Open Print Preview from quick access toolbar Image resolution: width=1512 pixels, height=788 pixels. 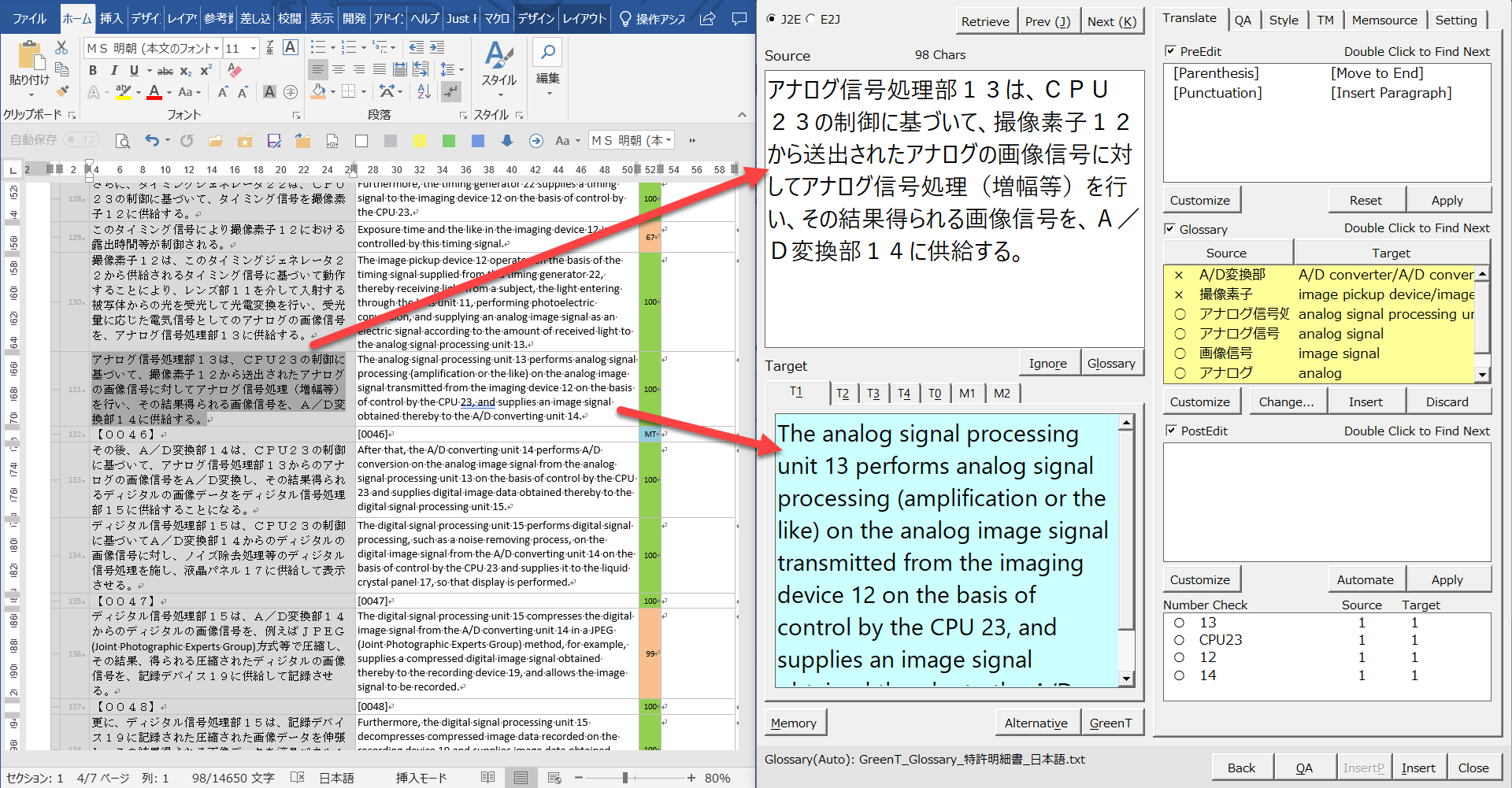point(122,141)
